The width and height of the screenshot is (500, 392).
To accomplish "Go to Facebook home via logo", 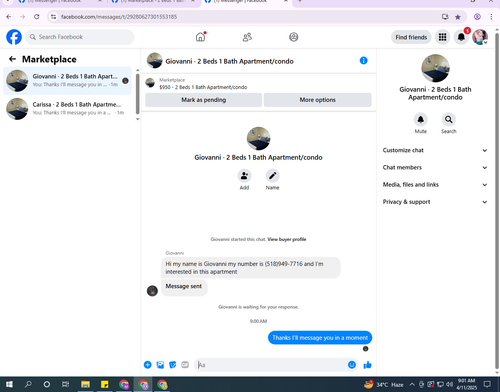I will [x=14, y=37].
